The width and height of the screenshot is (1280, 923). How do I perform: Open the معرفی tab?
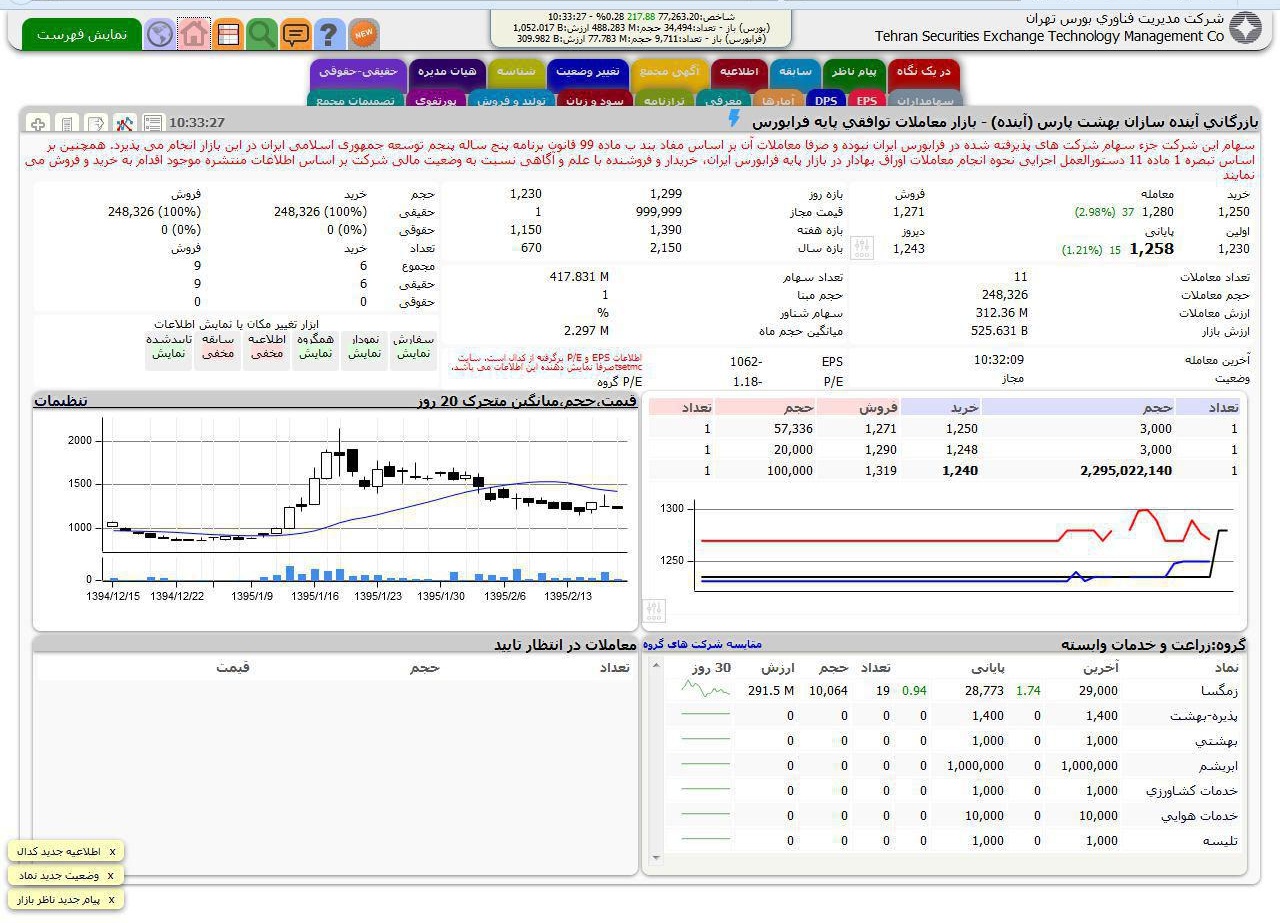[722, 100]
